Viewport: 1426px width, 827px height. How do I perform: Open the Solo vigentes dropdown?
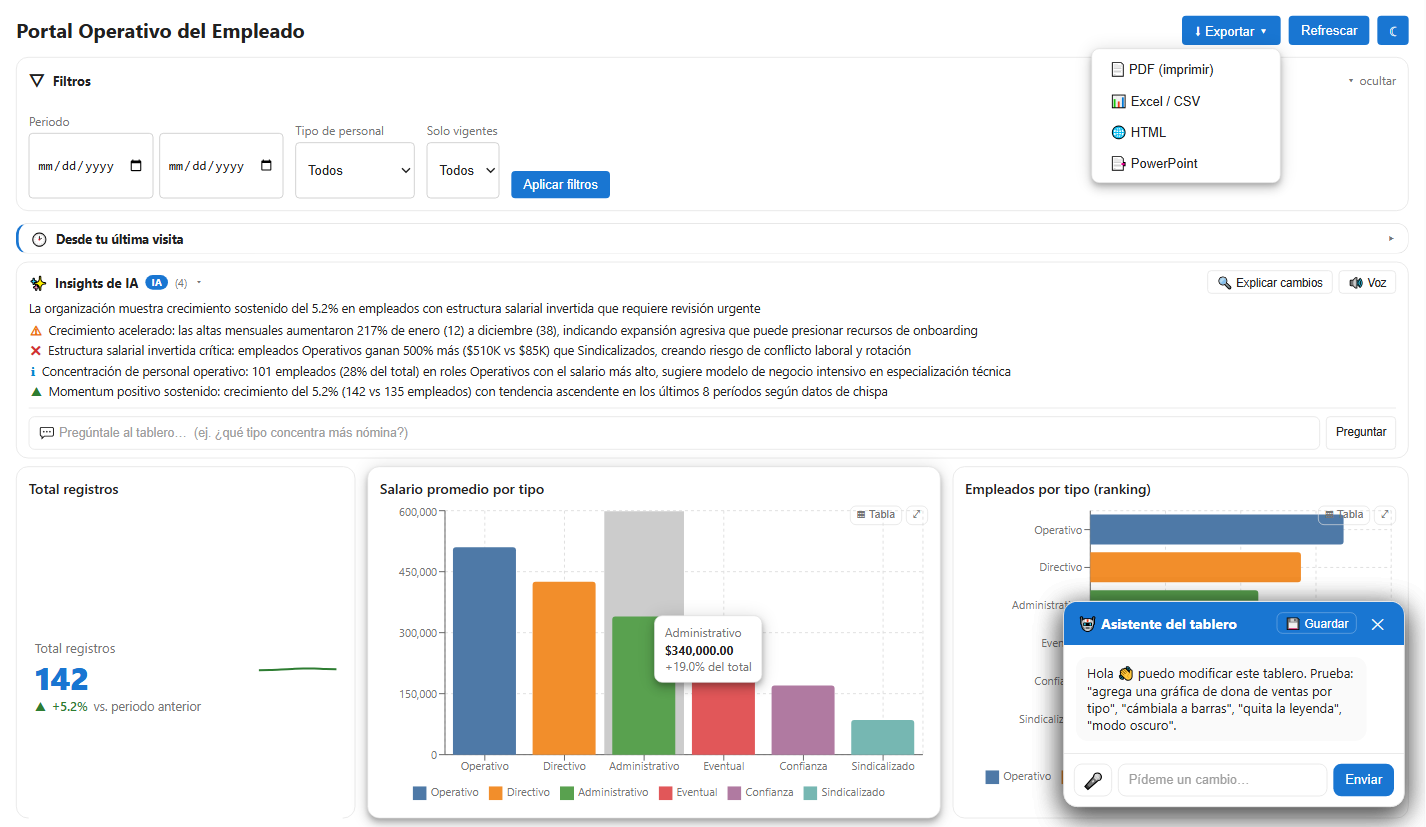[x=463, y=170]
